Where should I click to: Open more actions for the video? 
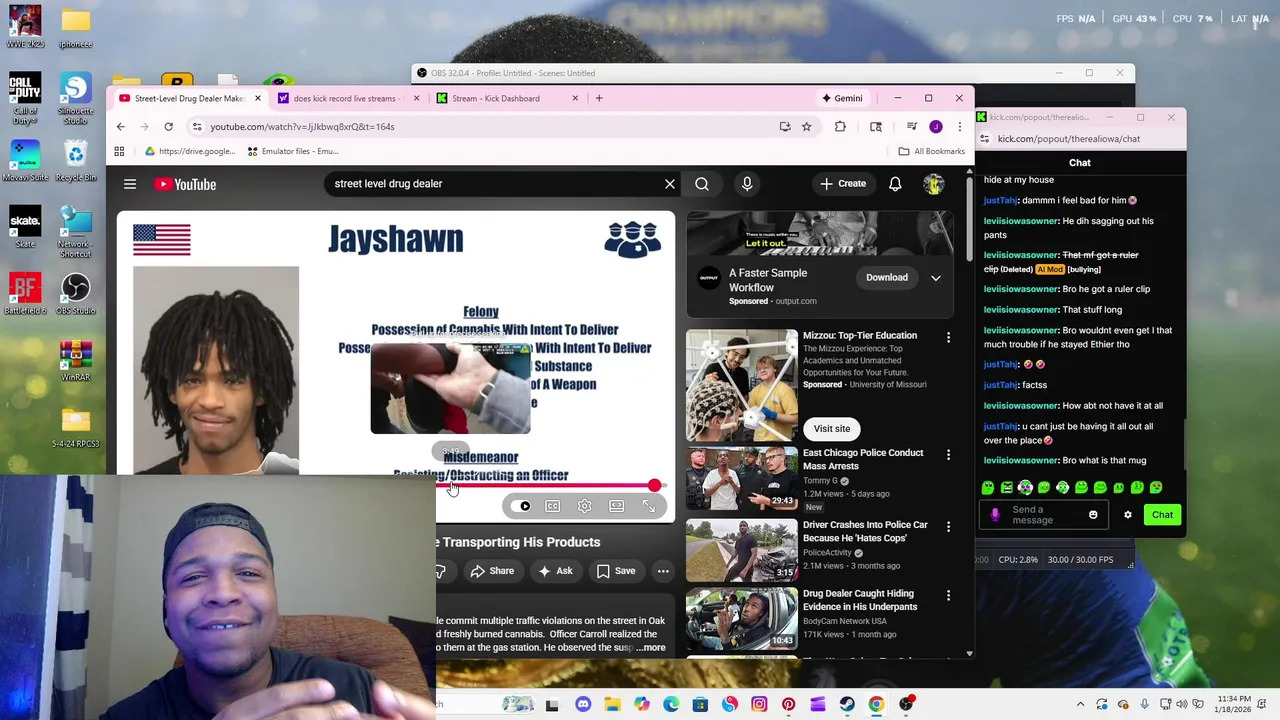coord(662,571)
